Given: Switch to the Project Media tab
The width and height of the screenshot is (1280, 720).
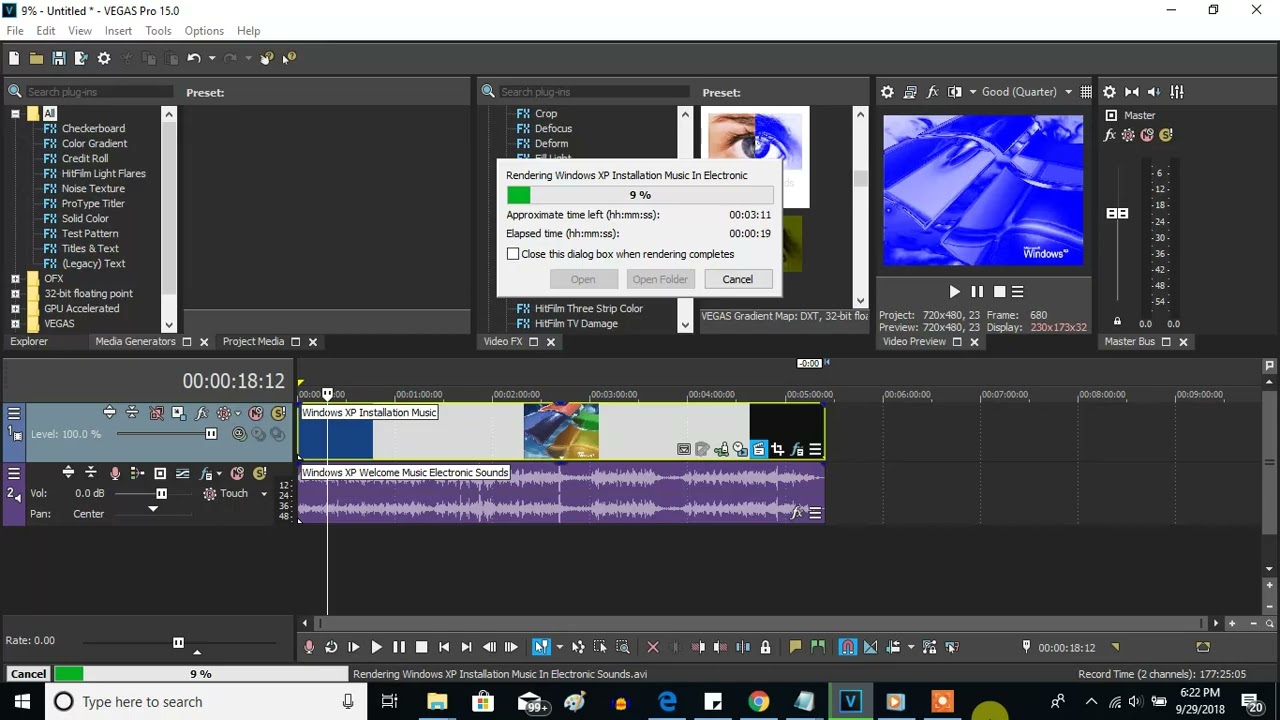Looking at the screenshot, I should click(x=253, y=342).
